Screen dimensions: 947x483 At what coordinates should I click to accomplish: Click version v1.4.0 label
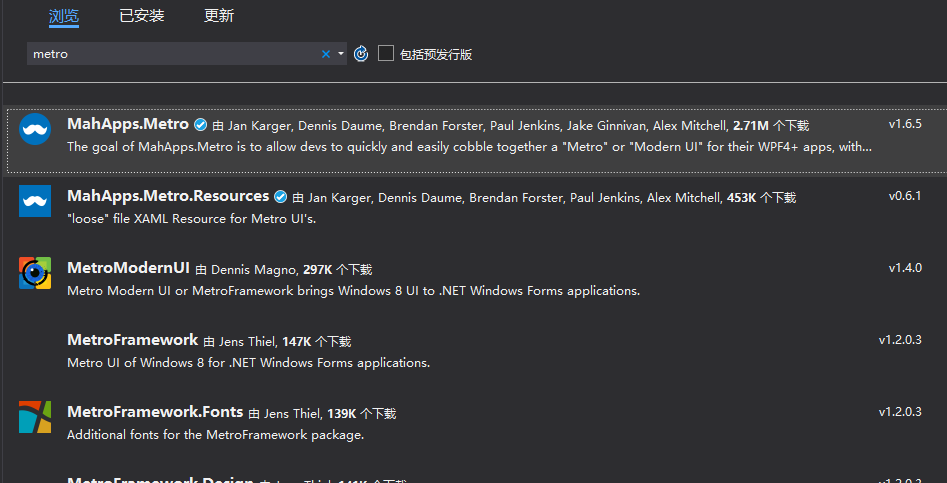pyautogui.click(x=905, y=268)
